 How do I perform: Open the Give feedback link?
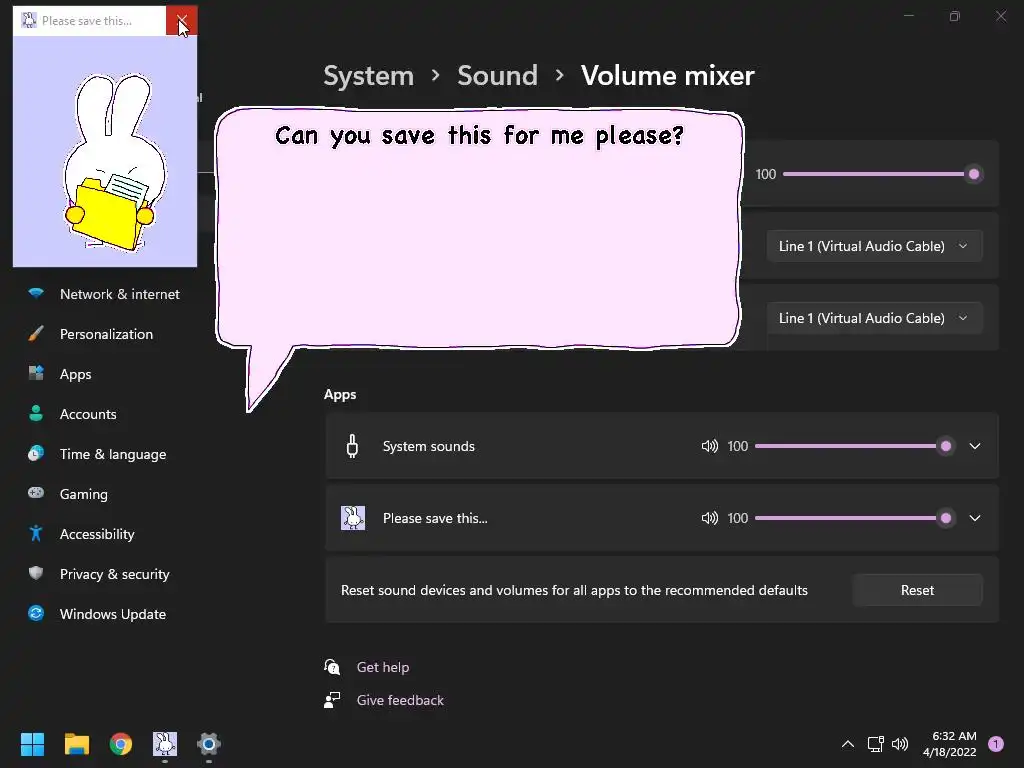[400, 700]
